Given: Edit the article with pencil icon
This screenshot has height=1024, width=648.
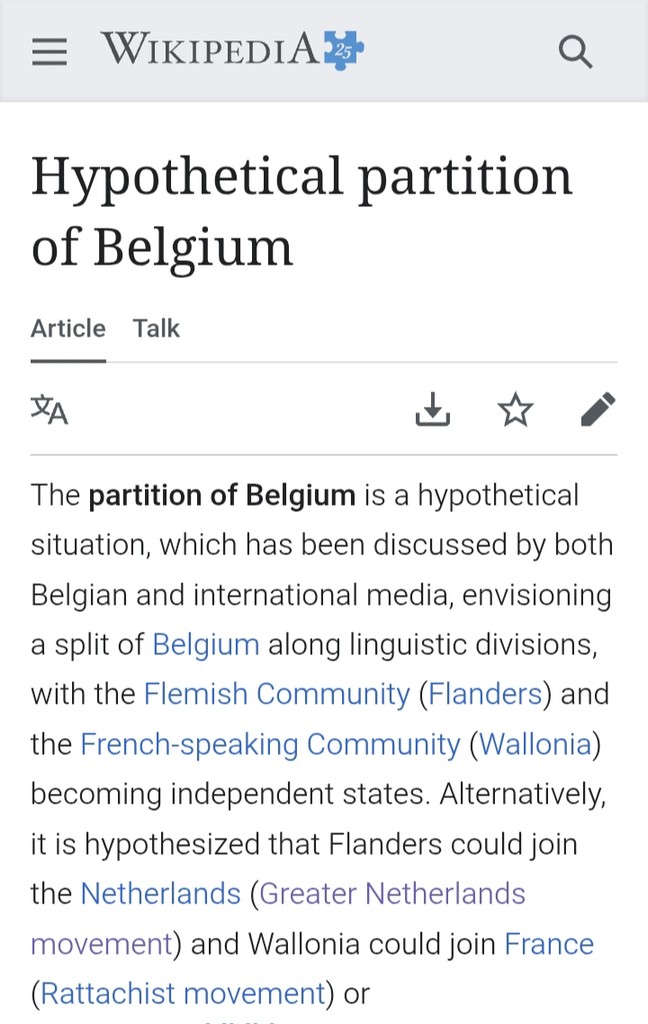Looking at the screenshot, I should 598,409.
